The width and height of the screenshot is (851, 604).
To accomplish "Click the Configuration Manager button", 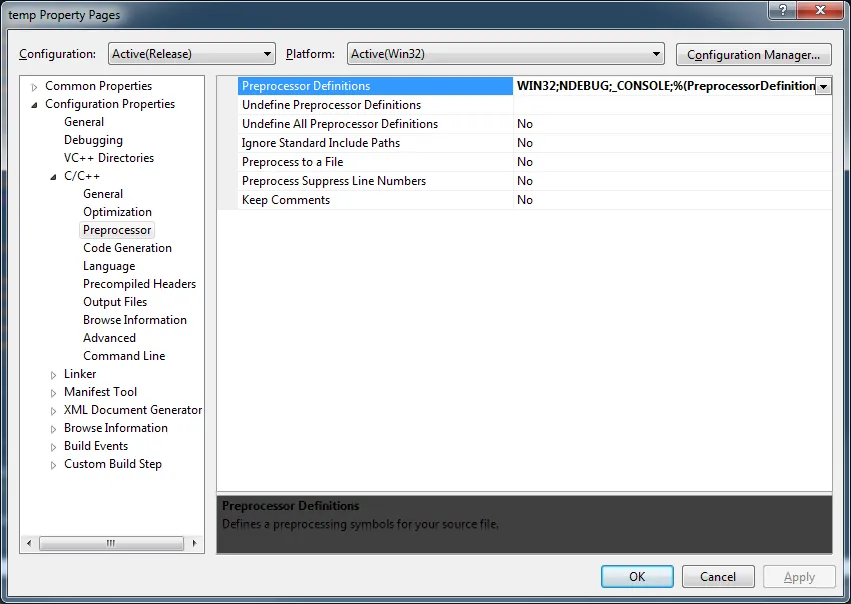I will (753, 55).
